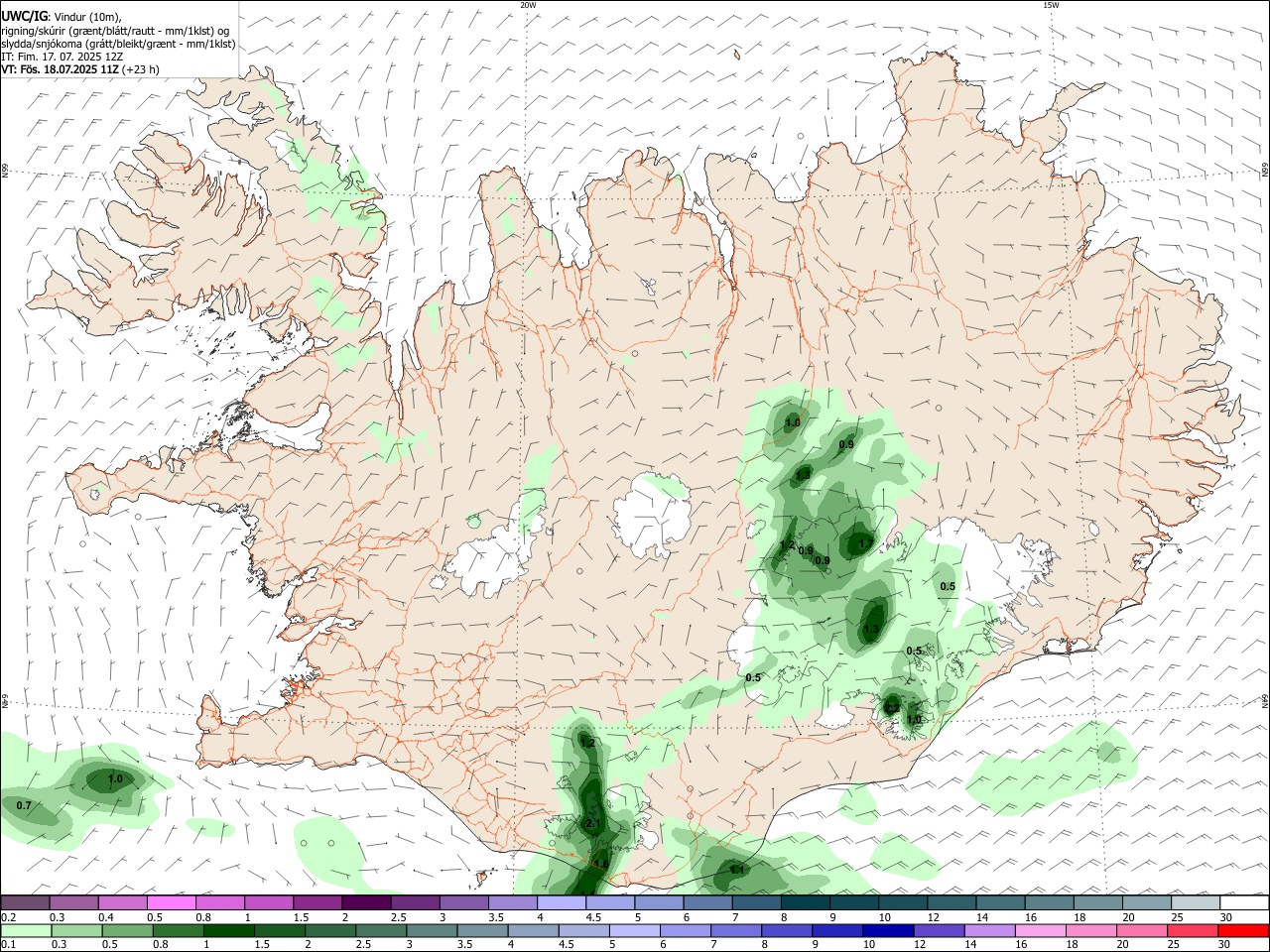1270x952 pixels.
Task: Click the darkest purple swatch in upper colorbar
Action: point(365,902)
